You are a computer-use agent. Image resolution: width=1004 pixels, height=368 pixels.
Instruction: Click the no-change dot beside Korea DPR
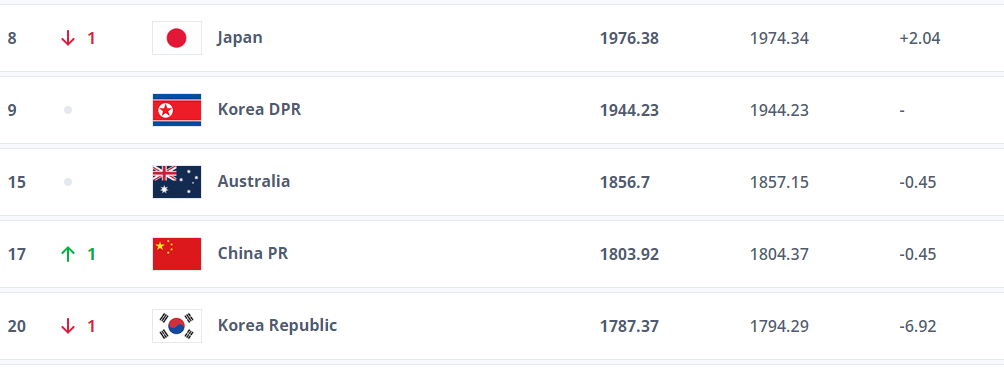(68, 110)
